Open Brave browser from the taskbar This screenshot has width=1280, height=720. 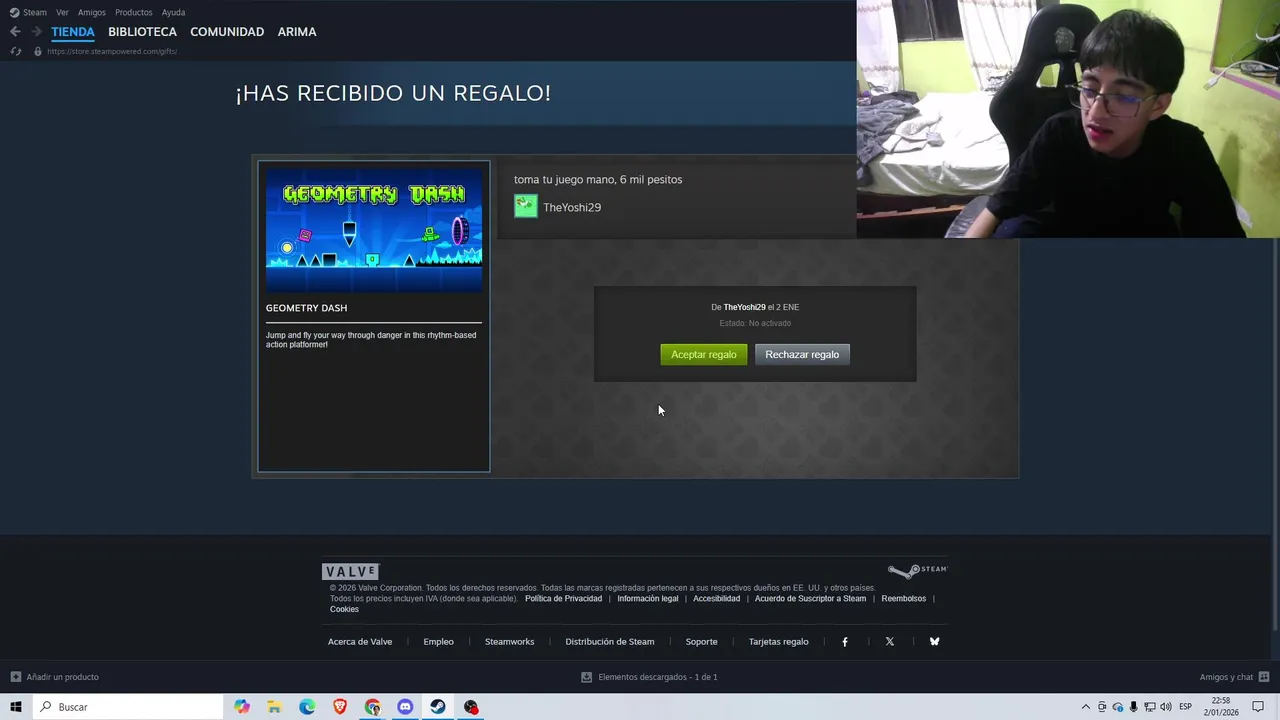(340, 707)
